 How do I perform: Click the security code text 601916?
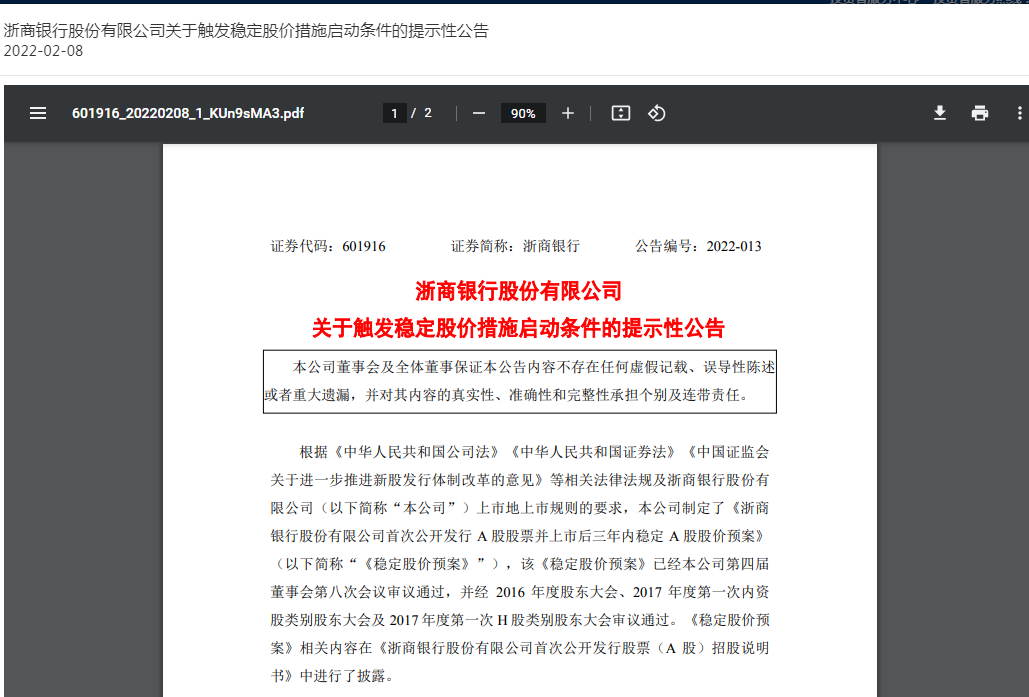[364, 247]
